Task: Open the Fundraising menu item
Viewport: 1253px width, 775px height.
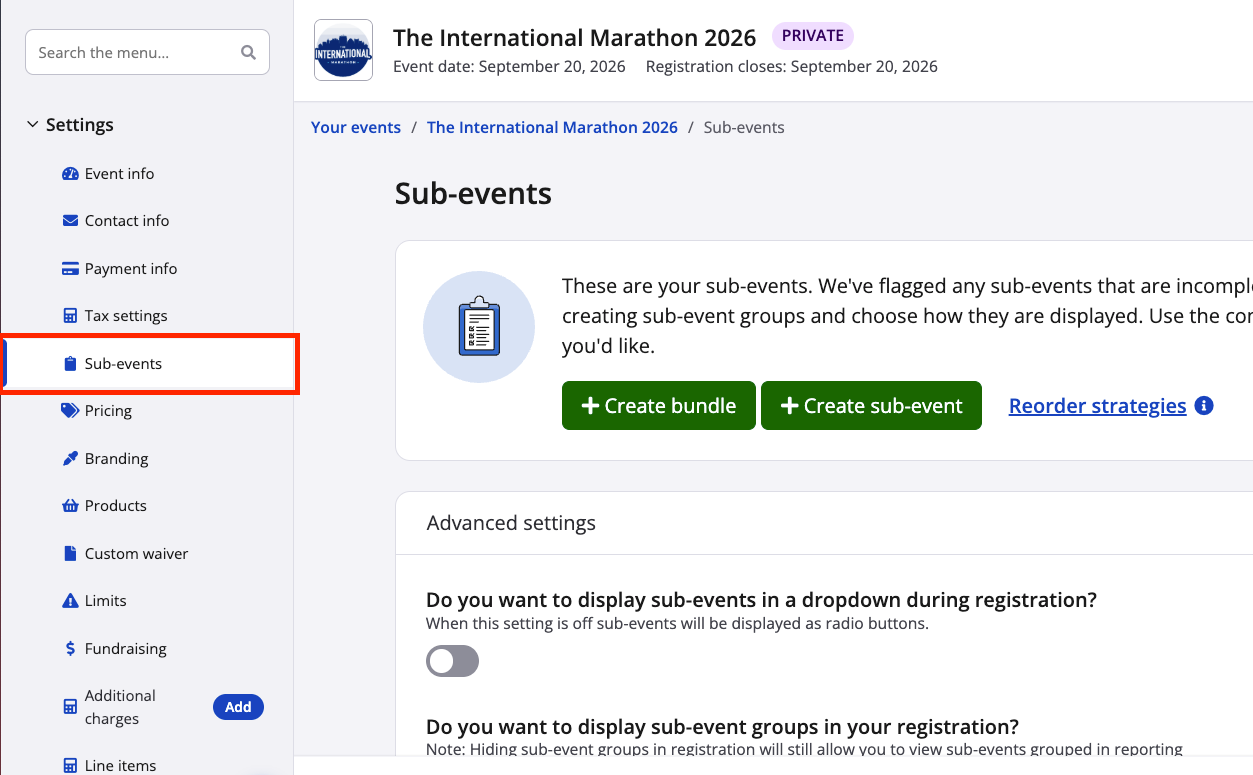Action: click(125, 649)
